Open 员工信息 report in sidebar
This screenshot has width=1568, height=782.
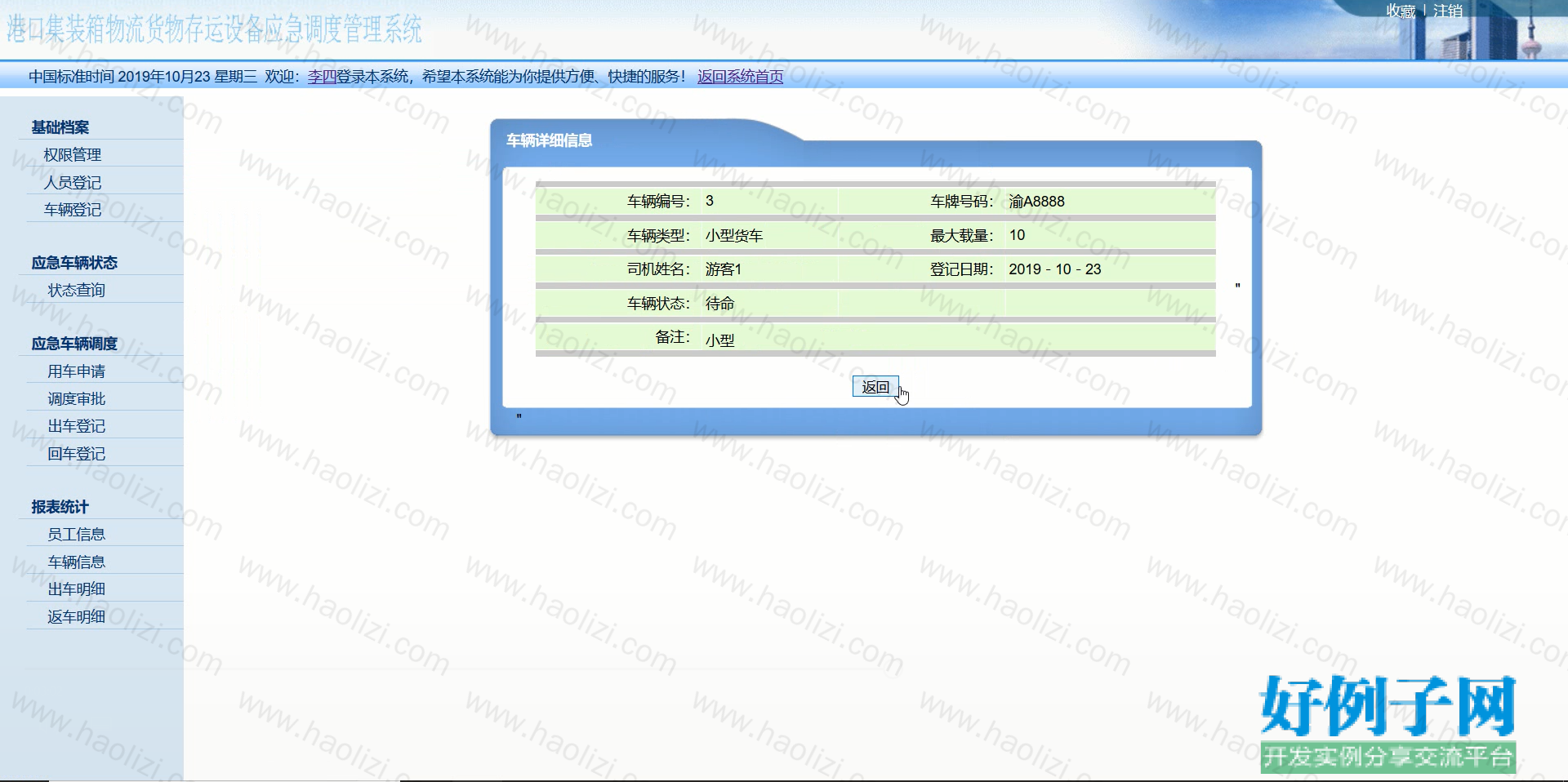[76, 535]
